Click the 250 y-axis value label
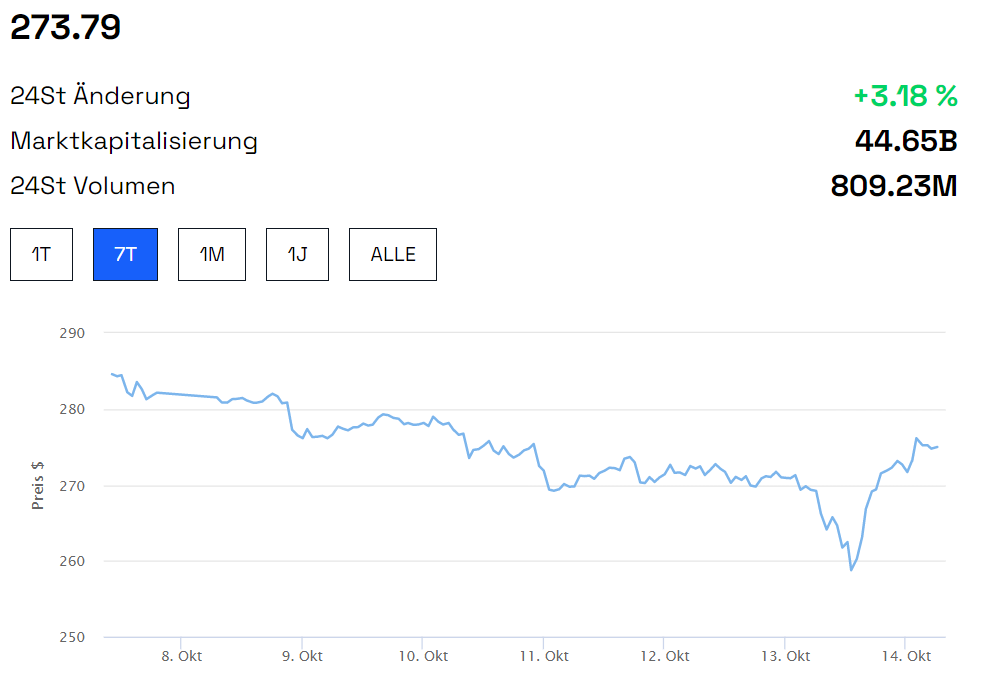This screenshot has width=998, height=686. tap(72, 637)
